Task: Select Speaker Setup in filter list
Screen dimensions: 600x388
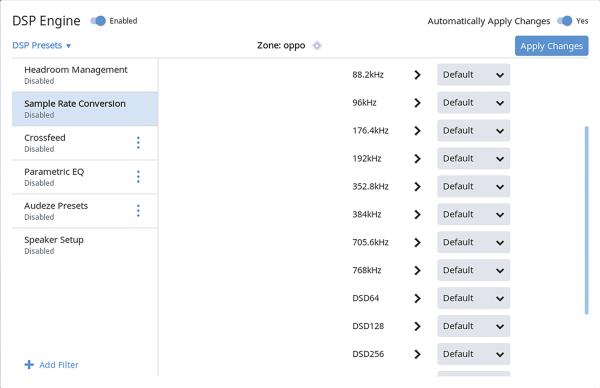Action: click(x=85, y=245)
